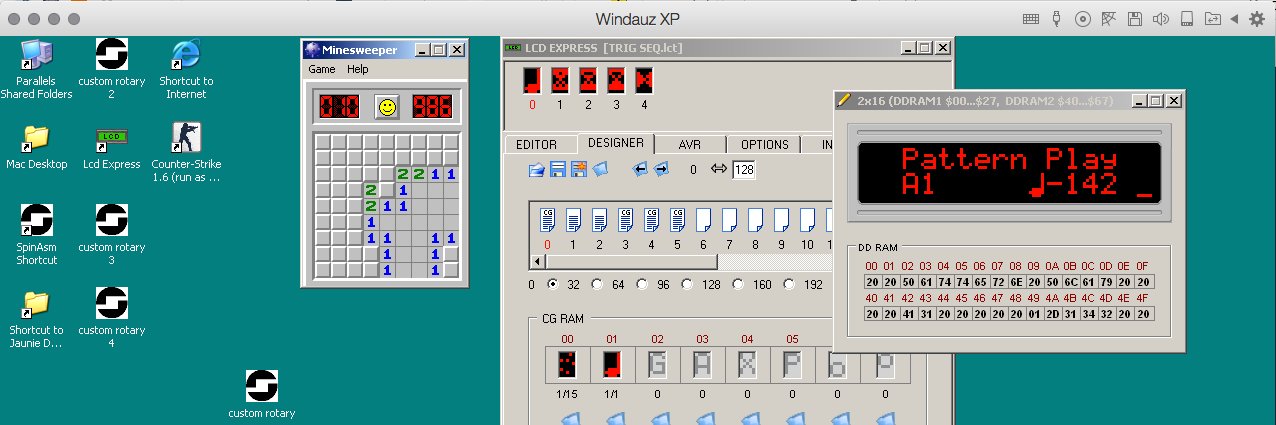Select Lcd Express desktop shortcut
Viewport: 1276px width, 425px height.
click(x=112, y=147)
